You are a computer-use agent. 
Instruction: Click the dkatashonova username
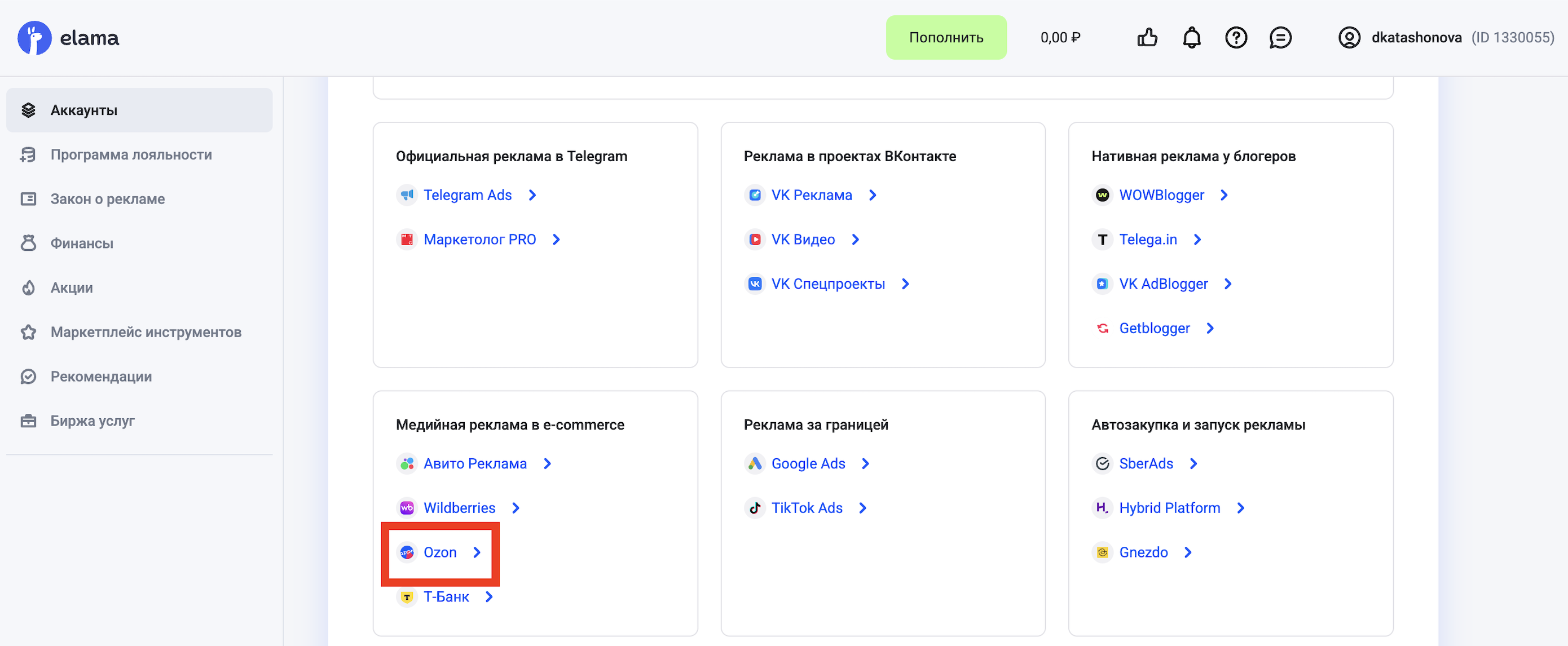[1416, 38]
